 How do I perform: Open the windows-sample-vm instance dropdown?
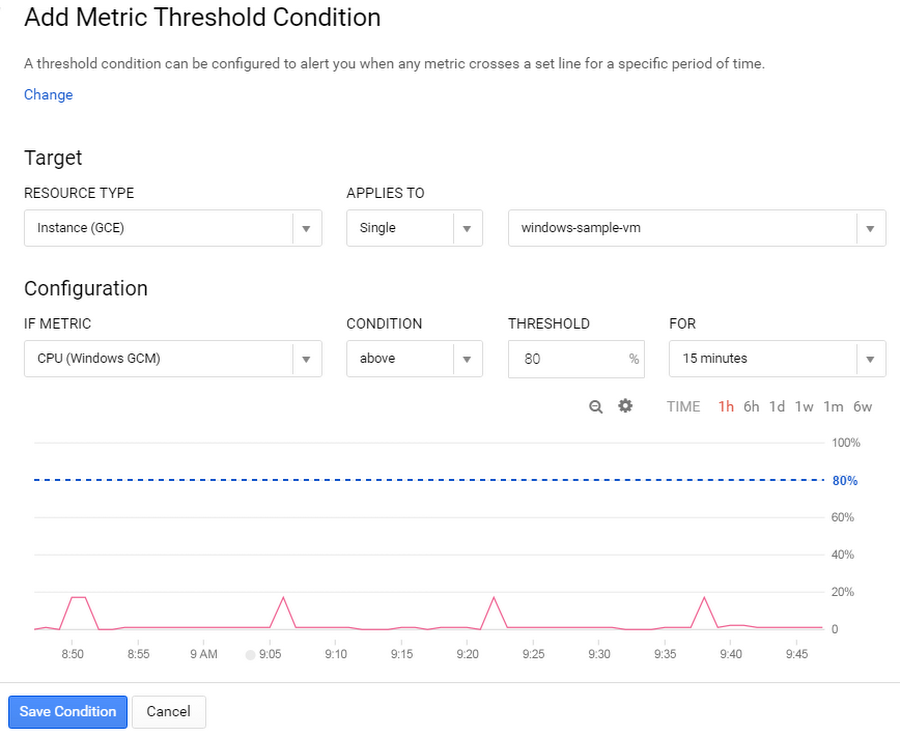[x=697, y=228]
